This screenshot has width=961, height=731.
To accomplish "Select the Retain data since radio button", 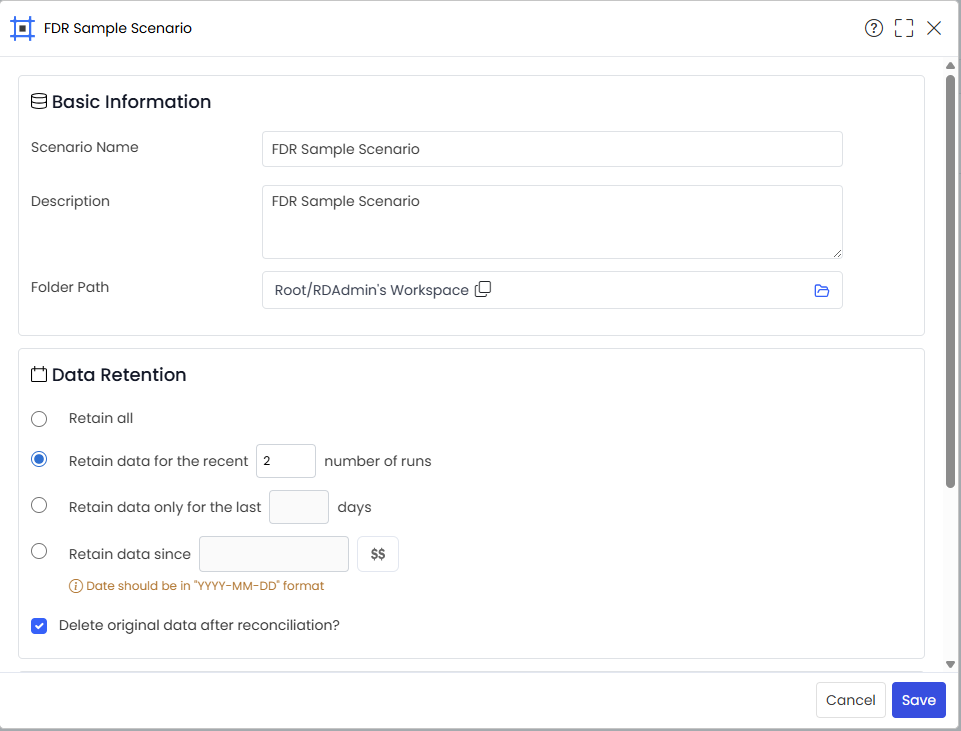I will [x=39, y=551].
